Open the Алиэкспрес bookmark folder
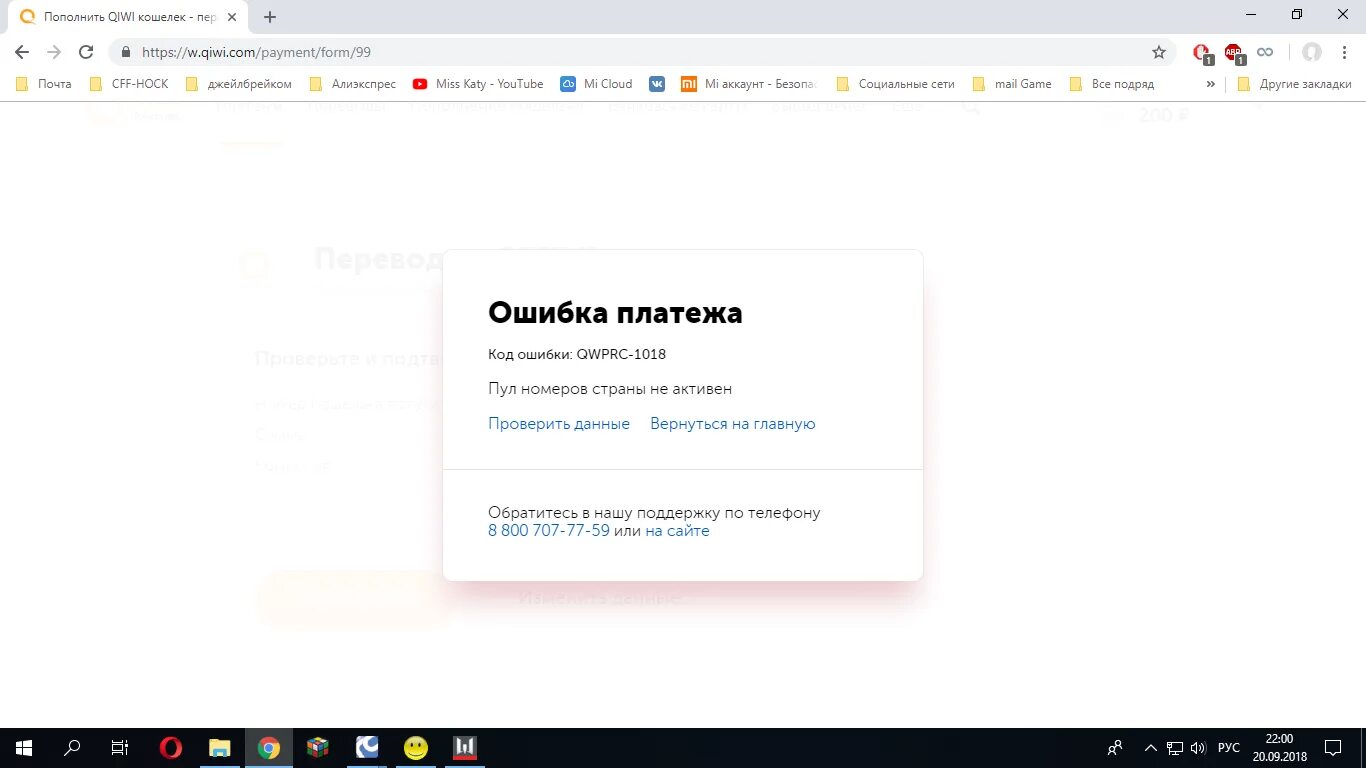Image resolution: width=1366 pixels, height=768 pixels. tap(353, 84)
